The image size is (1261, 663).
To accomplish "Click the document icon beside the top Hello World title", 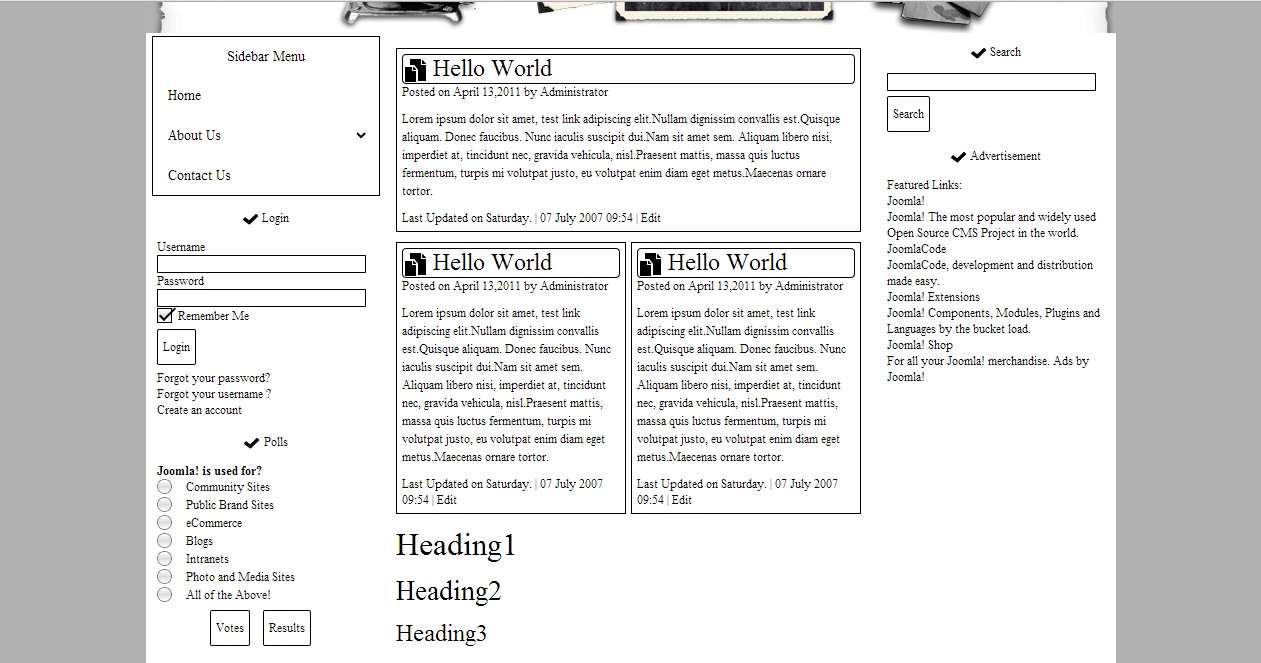I will click(415, 70).
